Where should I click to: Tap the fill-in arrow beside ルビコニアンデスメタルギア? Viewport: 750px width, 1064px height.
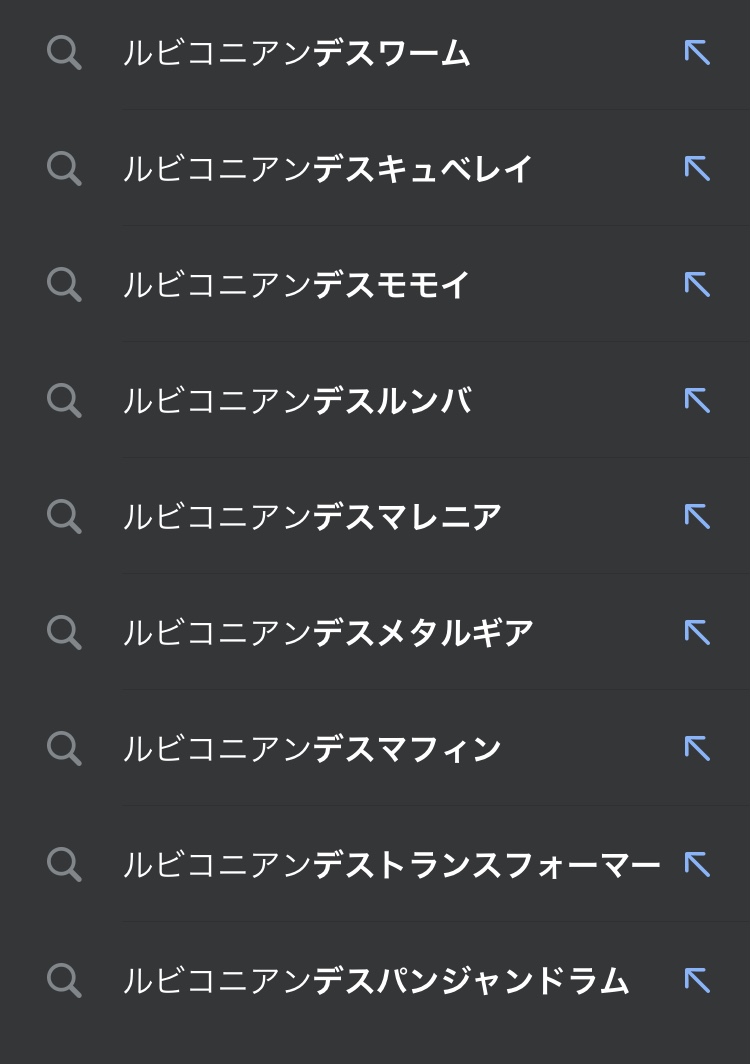click(697, 633)
